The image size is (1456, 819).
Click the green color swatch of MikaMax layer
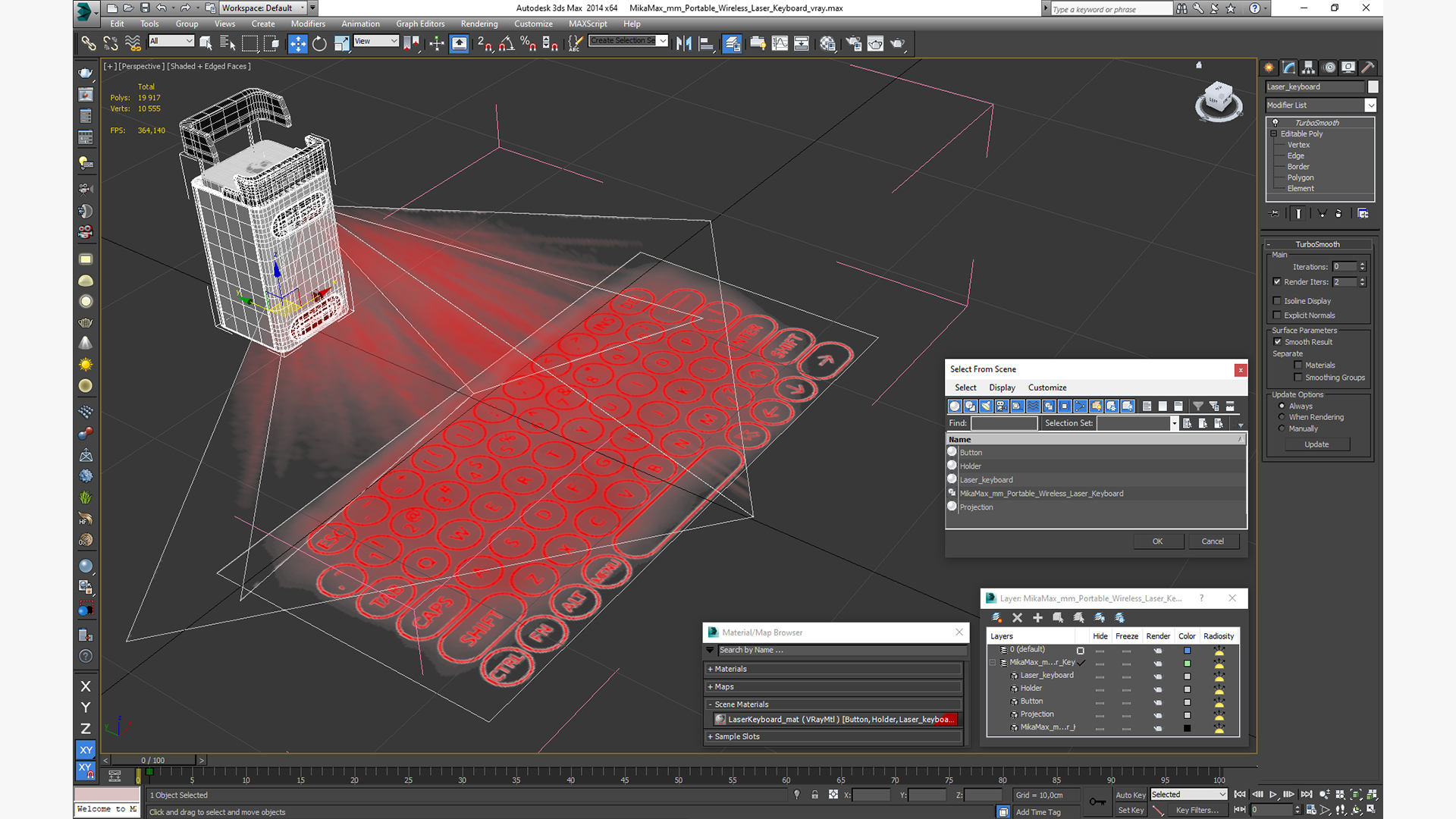click(x=1187, y=663)
